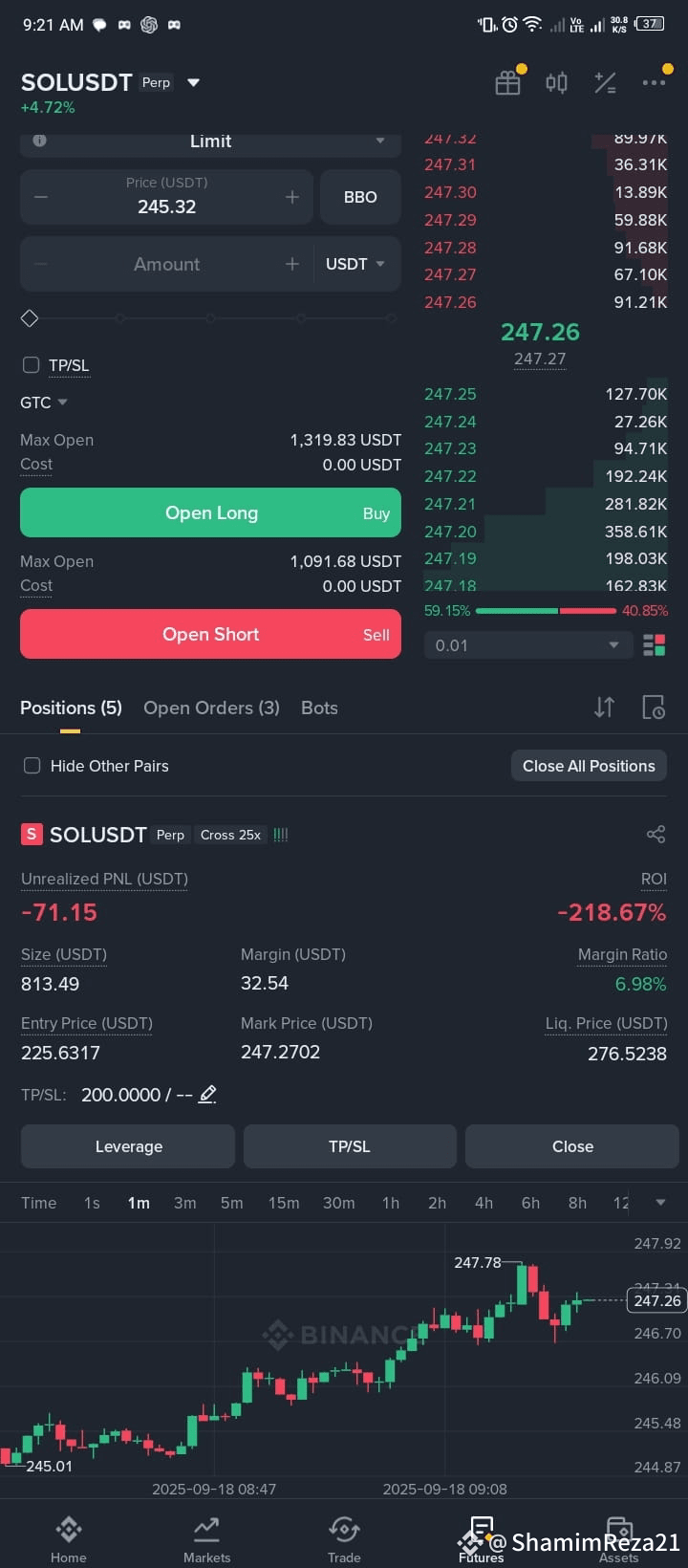Select the 4h chart interval

(x=484, y=1203)
